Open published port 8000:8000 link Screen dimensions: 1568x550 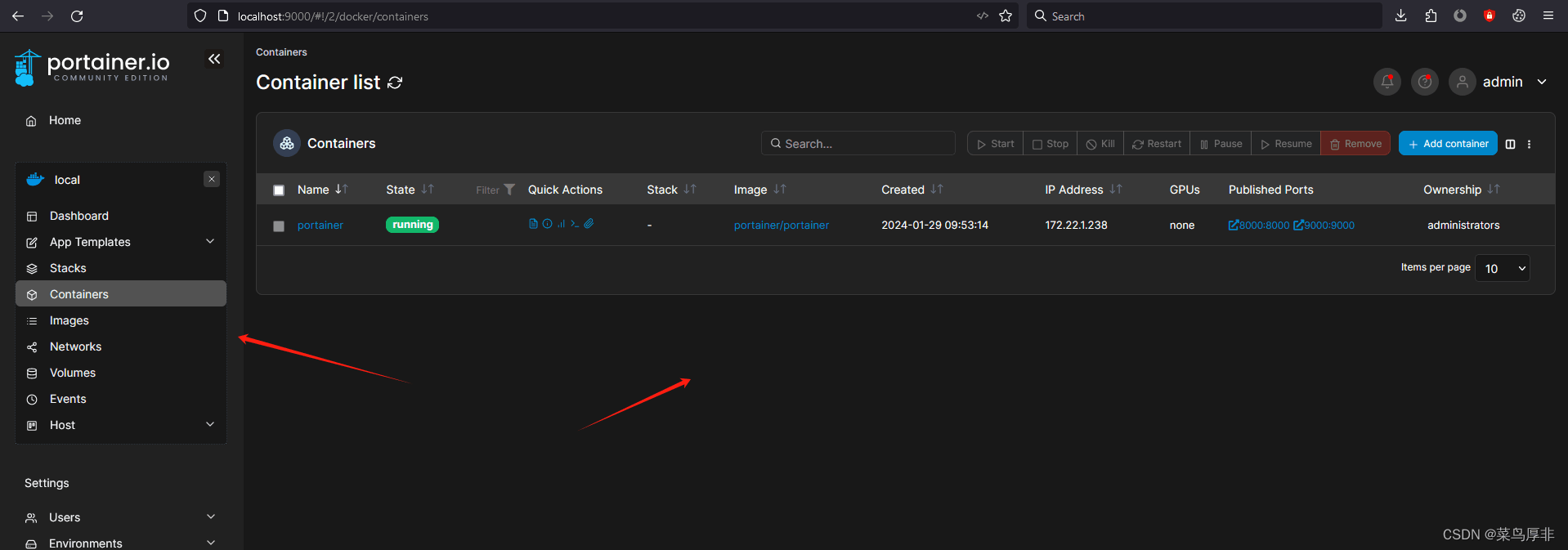click(x=1259, y=226)
